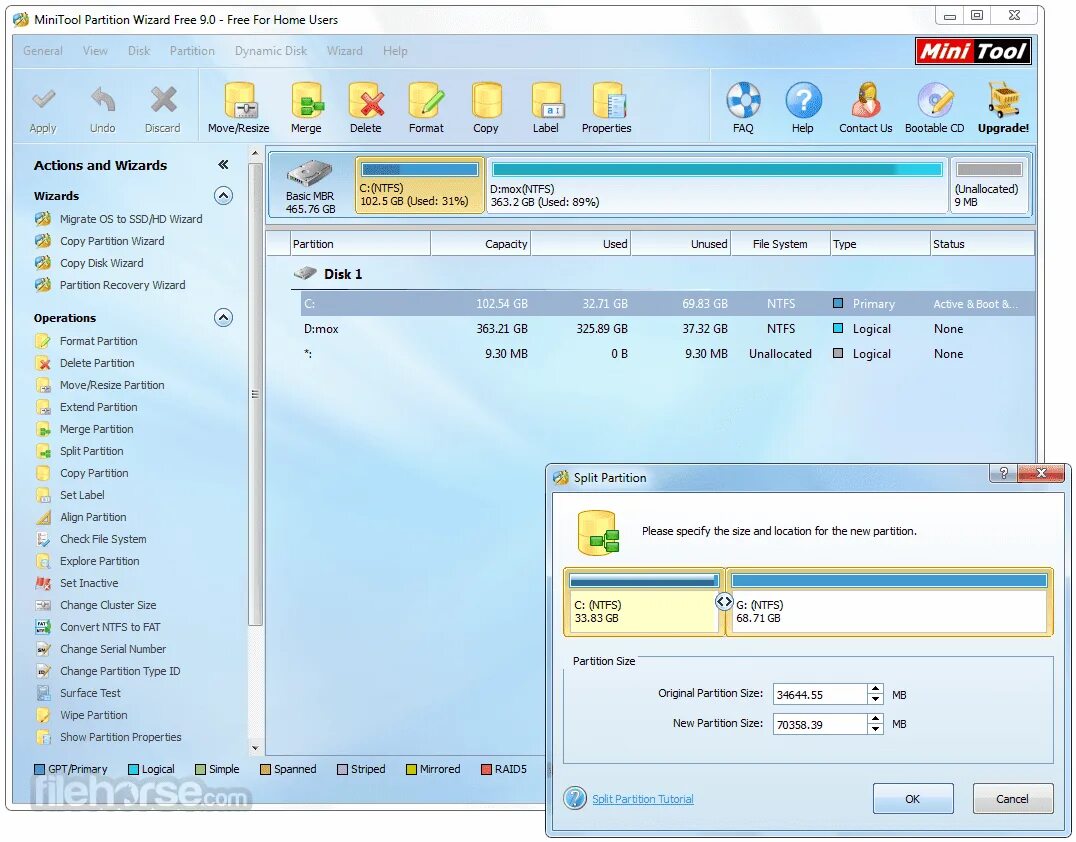Click the split boundary slider handle

(x=724, y=602)
